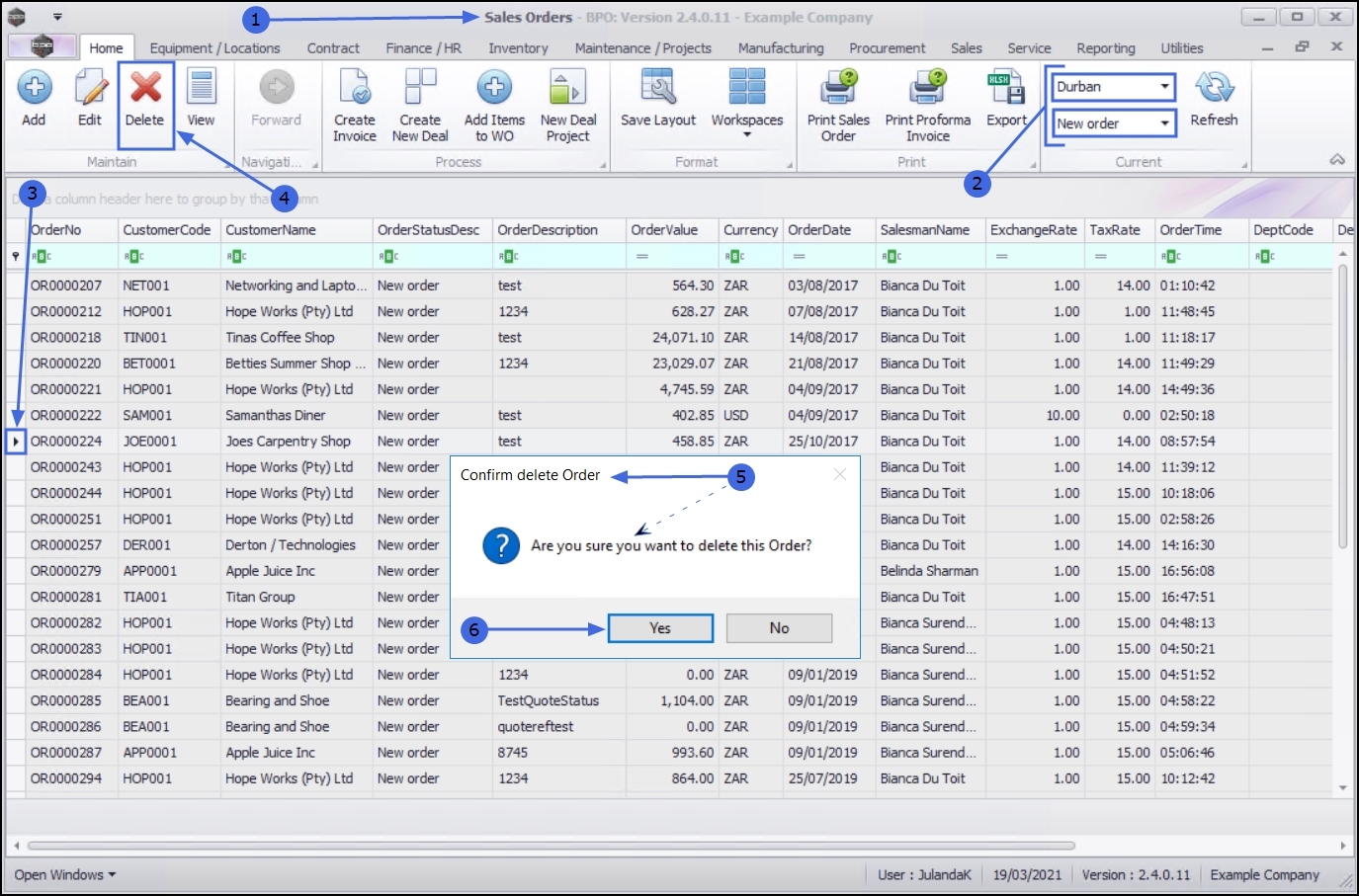Open the Open Windows dropdown
This screenshot has width=1359, height=896.
(x=65, y=875)
